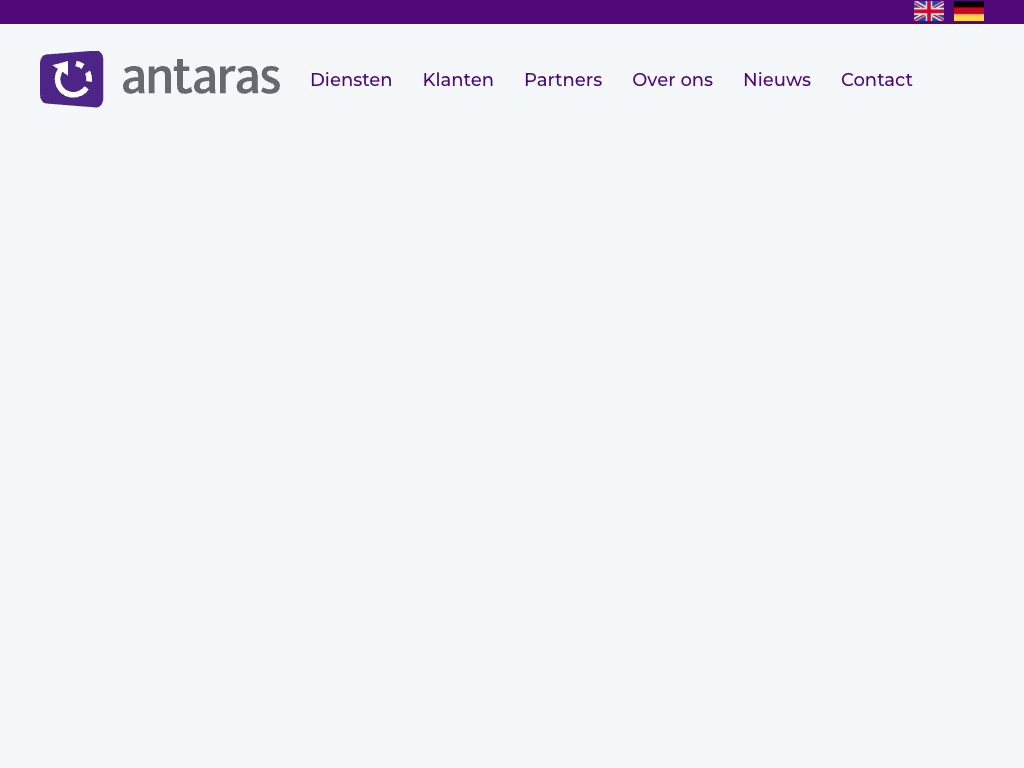This screenshot has height=768, width=1024.
Task: Go to the Partners page
Action: coord(563,80)
